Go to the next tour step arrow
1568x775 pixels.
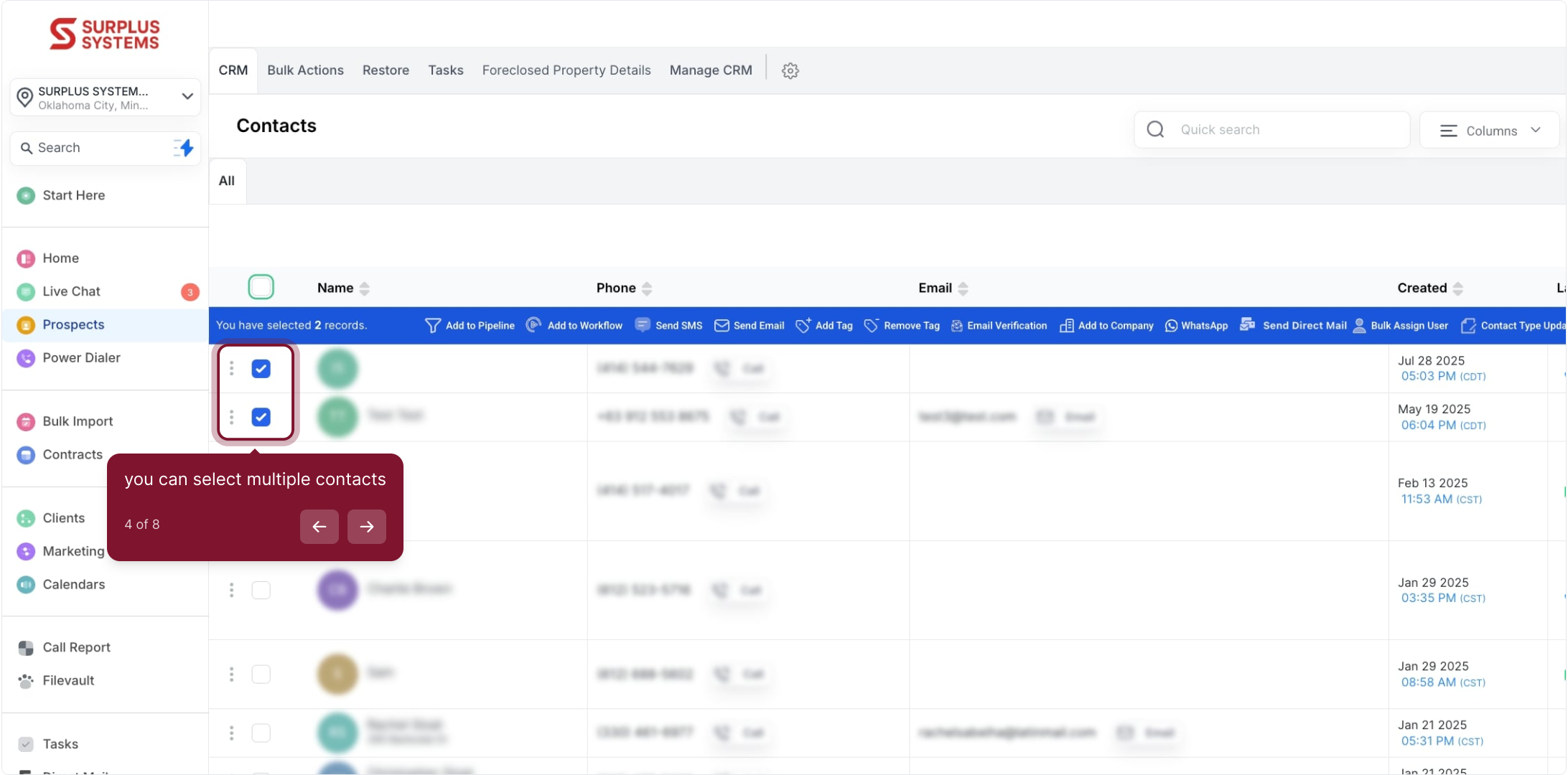click(366, 527)
